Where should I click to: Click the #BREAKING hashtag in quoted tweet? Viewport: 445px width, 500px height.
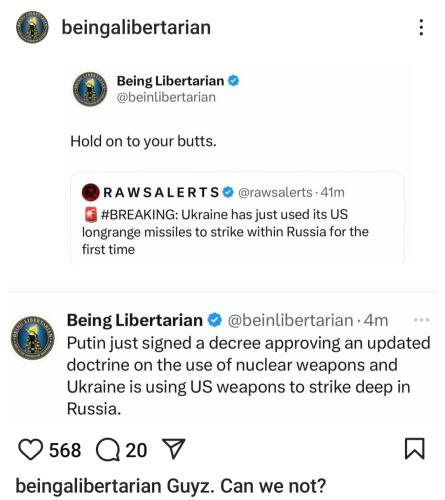139,214
